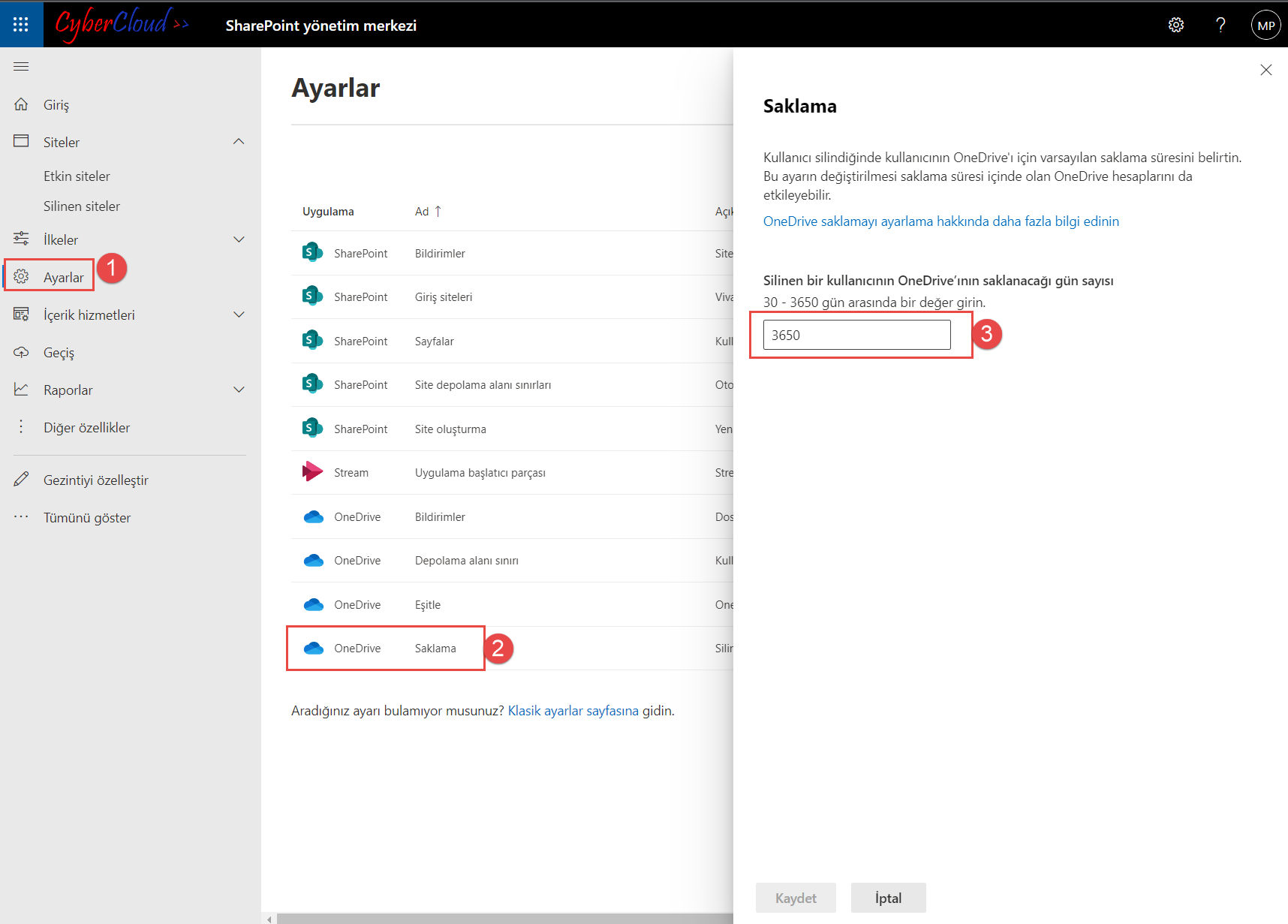1288x924 pixels.
Task: Select the Depolama alanı sınırı setting name
Action: click(x=466, y=561)
